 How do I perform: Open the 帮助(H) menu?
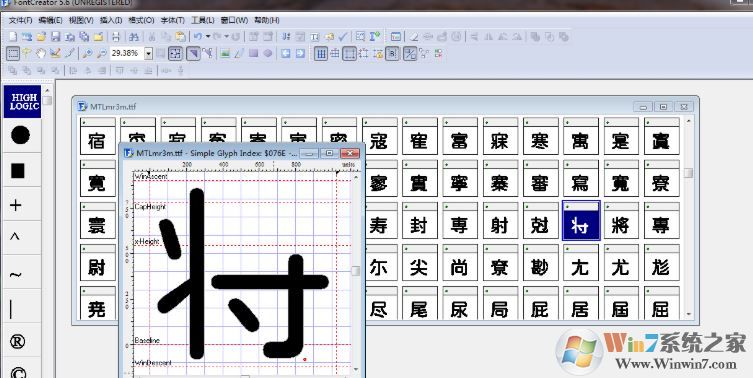pos(267,20)
